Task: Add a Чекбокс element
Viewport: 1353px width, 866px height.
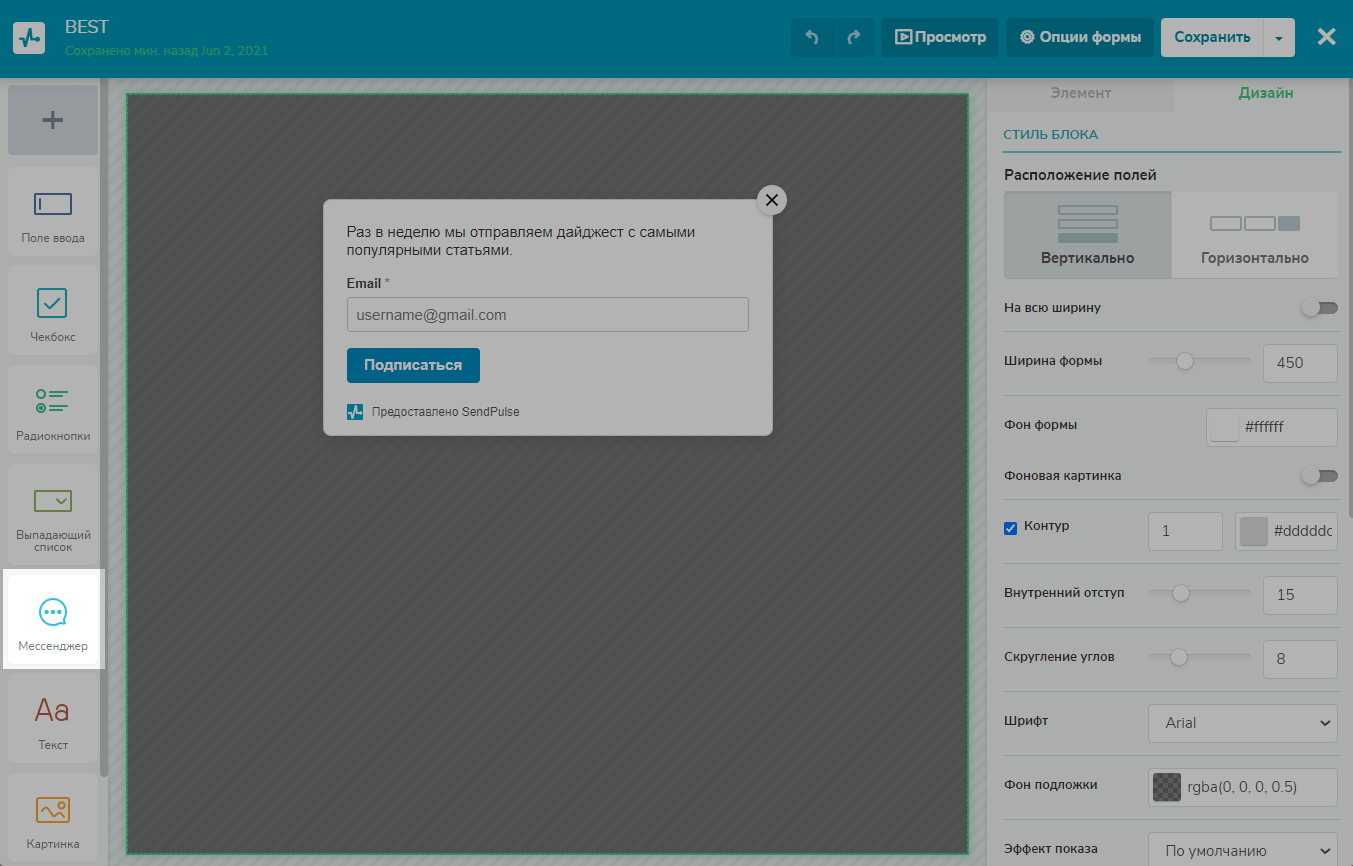Action: click(x=53, y=311)
